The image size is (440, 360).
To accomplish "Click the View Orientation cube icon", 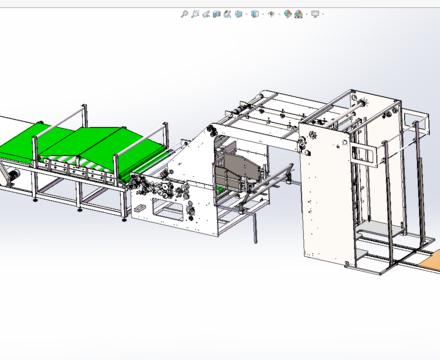I will (x=239, y=14).
